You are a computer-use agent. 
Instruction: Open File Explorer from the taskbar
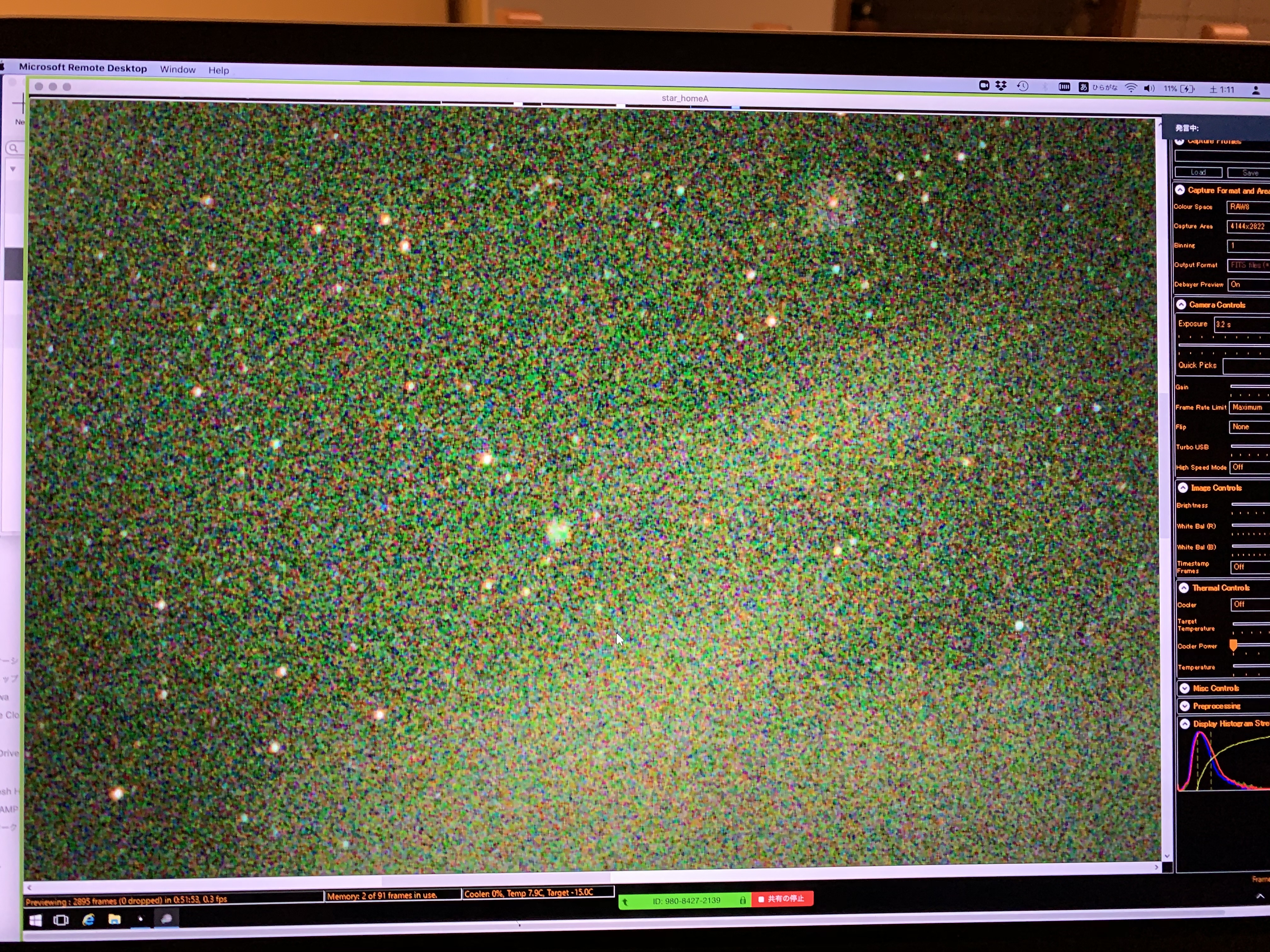[114, 919]
